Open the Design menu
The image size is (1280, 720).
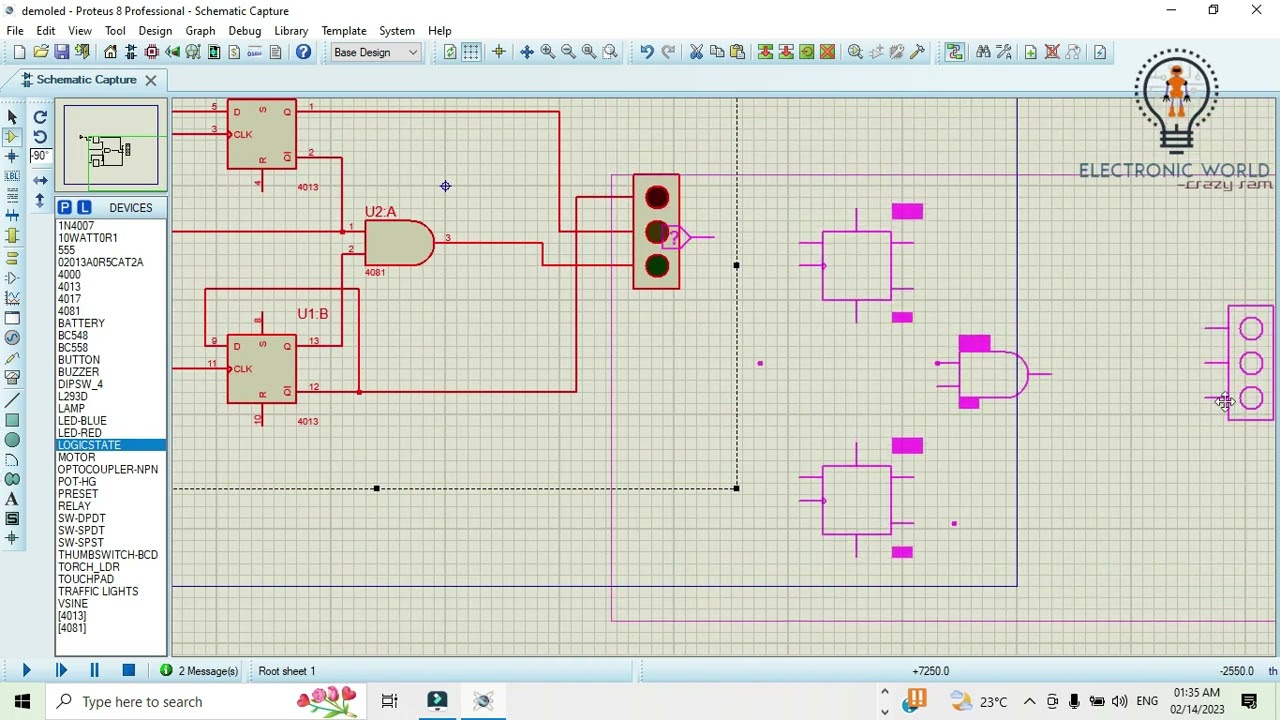(155, 31)
